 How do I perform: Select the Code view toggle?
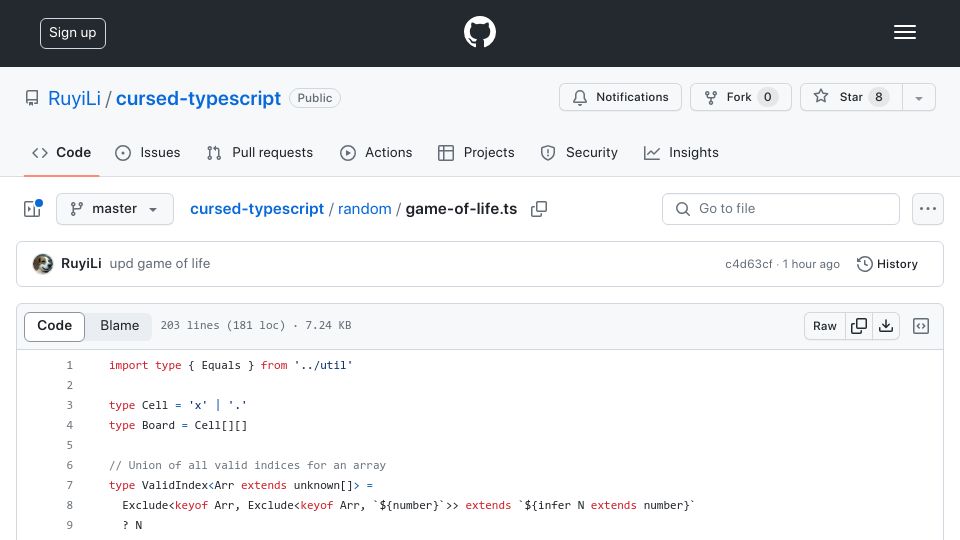click(54, 326)
